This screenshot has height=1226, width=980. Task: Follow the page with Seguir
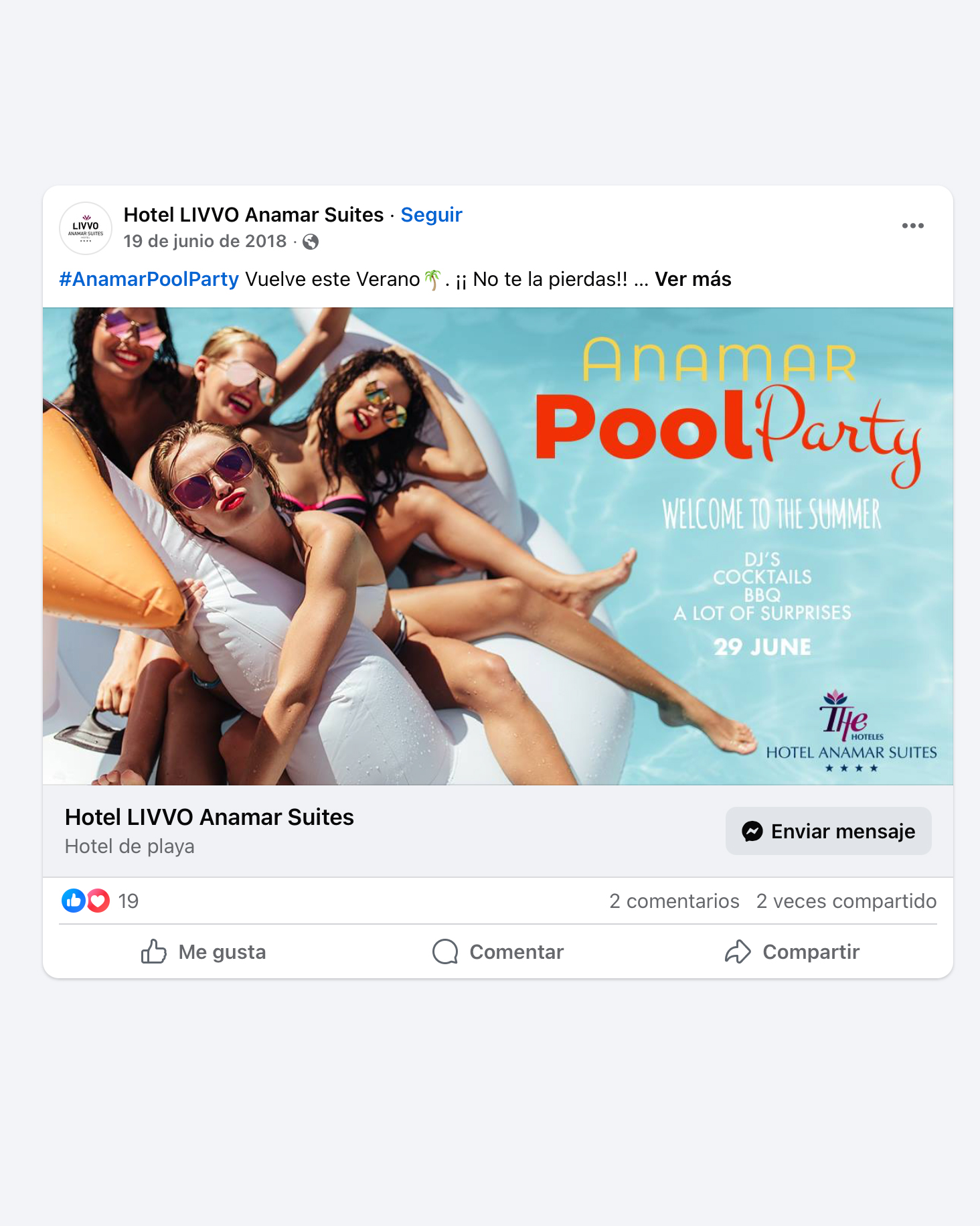[431, 215]
